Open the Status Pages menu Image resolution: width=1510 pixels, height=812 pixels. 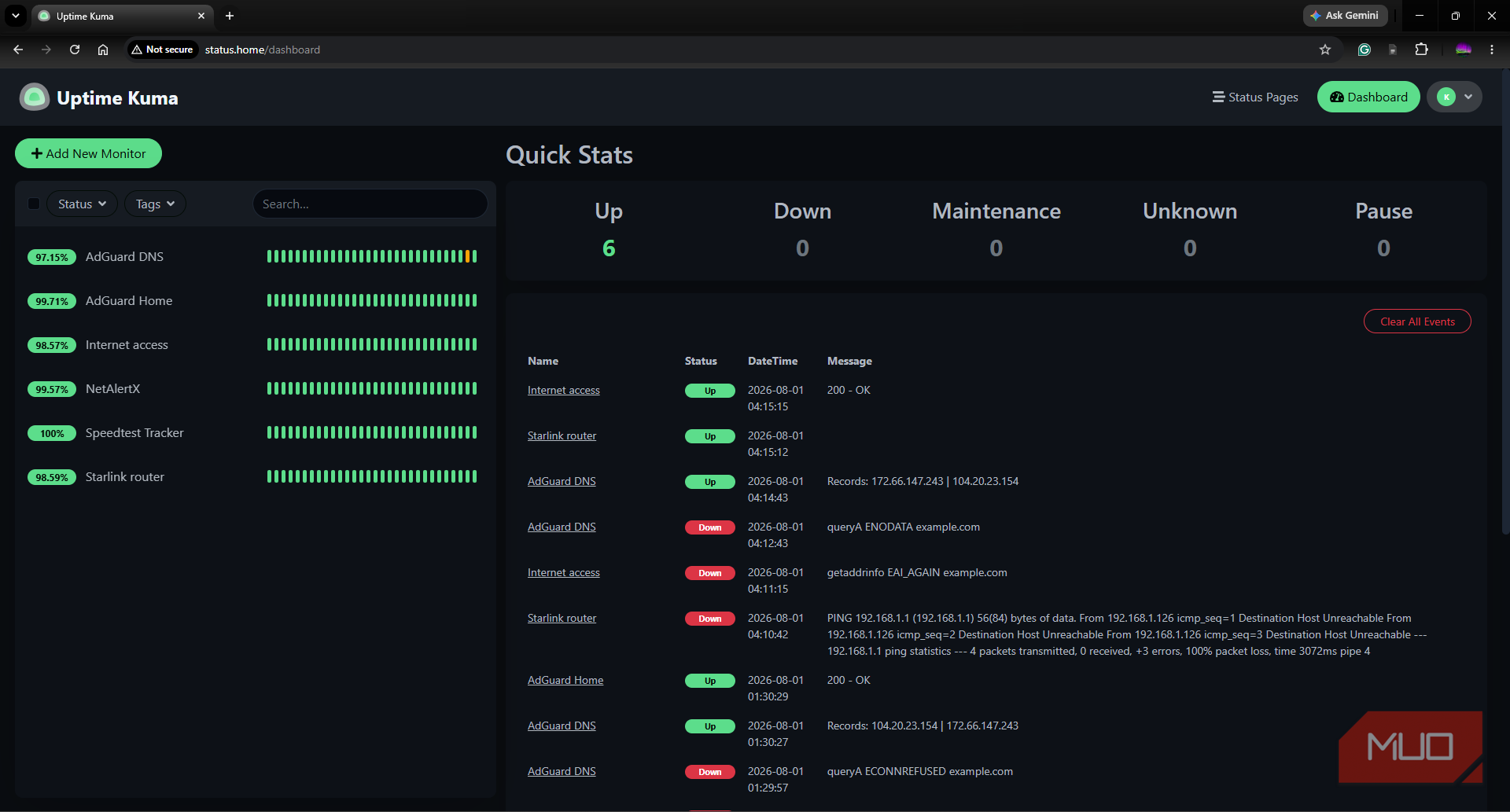click(x=1255, y=97)
